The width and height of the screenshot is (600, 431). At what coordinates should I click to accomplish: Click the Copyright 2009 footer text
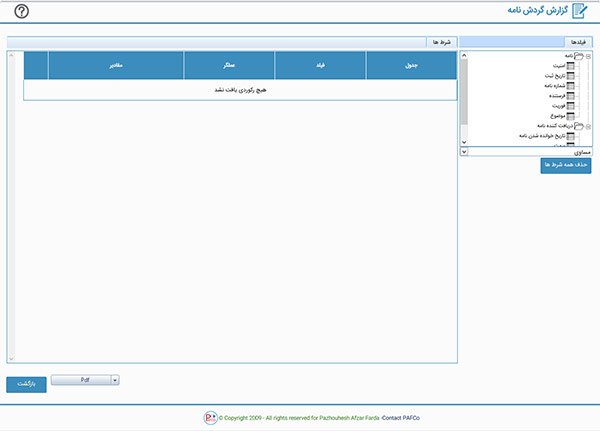click(300, 418)
